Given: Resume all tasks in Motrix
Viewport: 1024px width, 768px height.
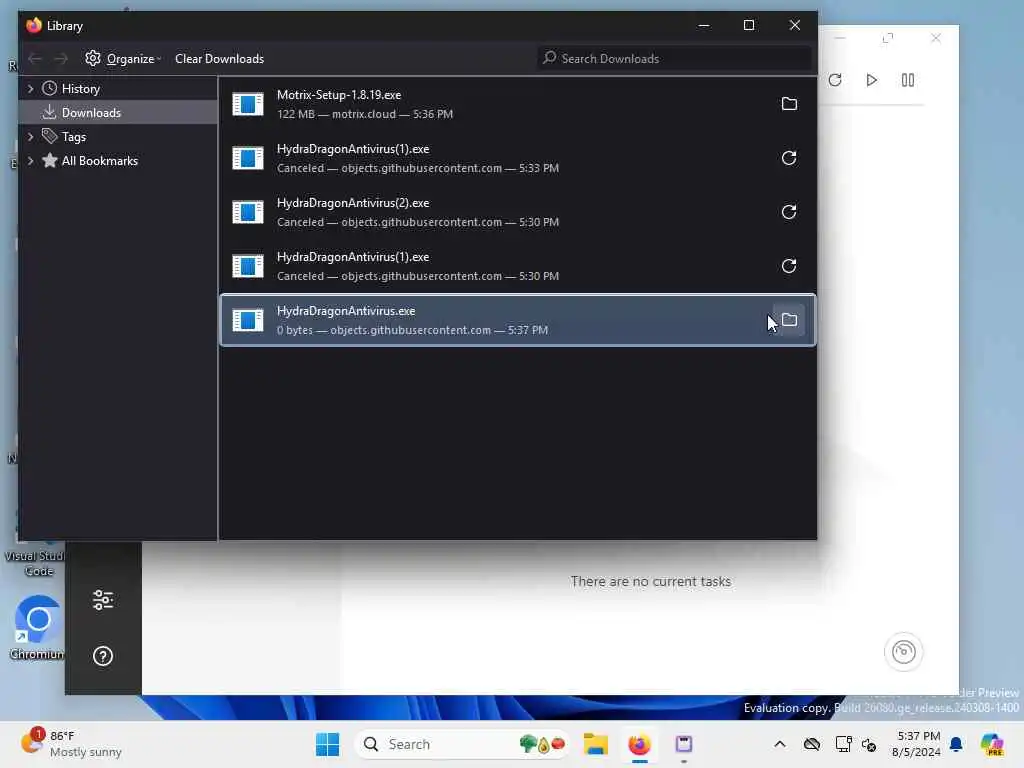Looking at the screenshot, I should pyautogui.click(x=871, y=80).
